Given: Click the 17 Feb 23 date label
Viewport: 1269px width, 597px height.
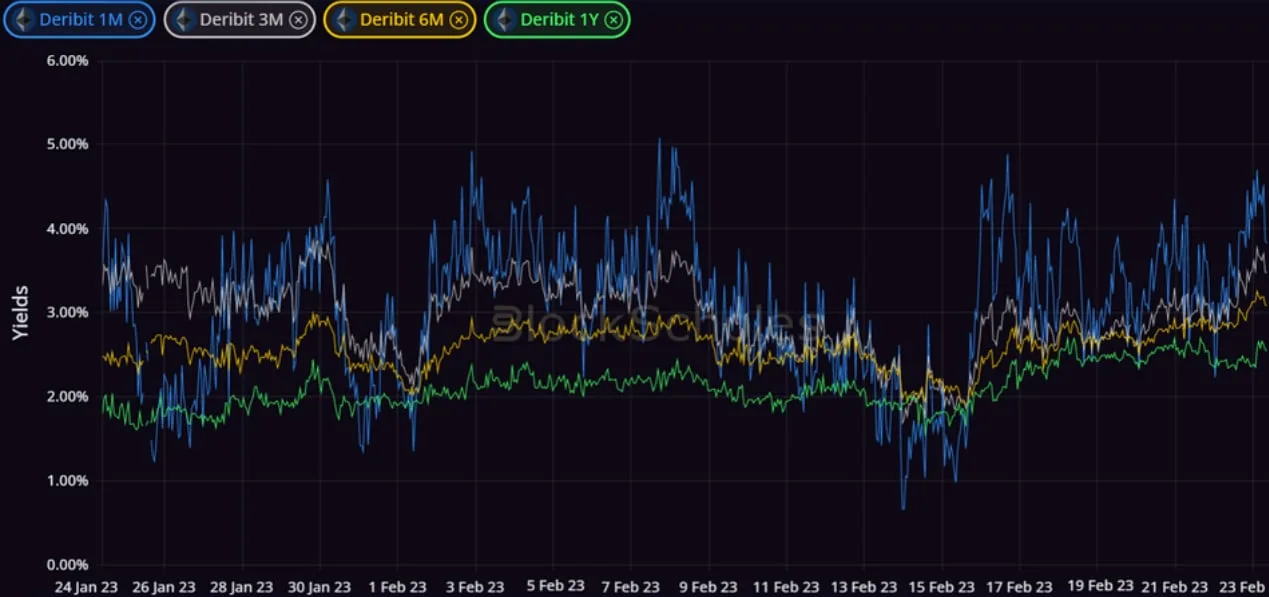Looking at the screenshot, I should click(1021, 587).
